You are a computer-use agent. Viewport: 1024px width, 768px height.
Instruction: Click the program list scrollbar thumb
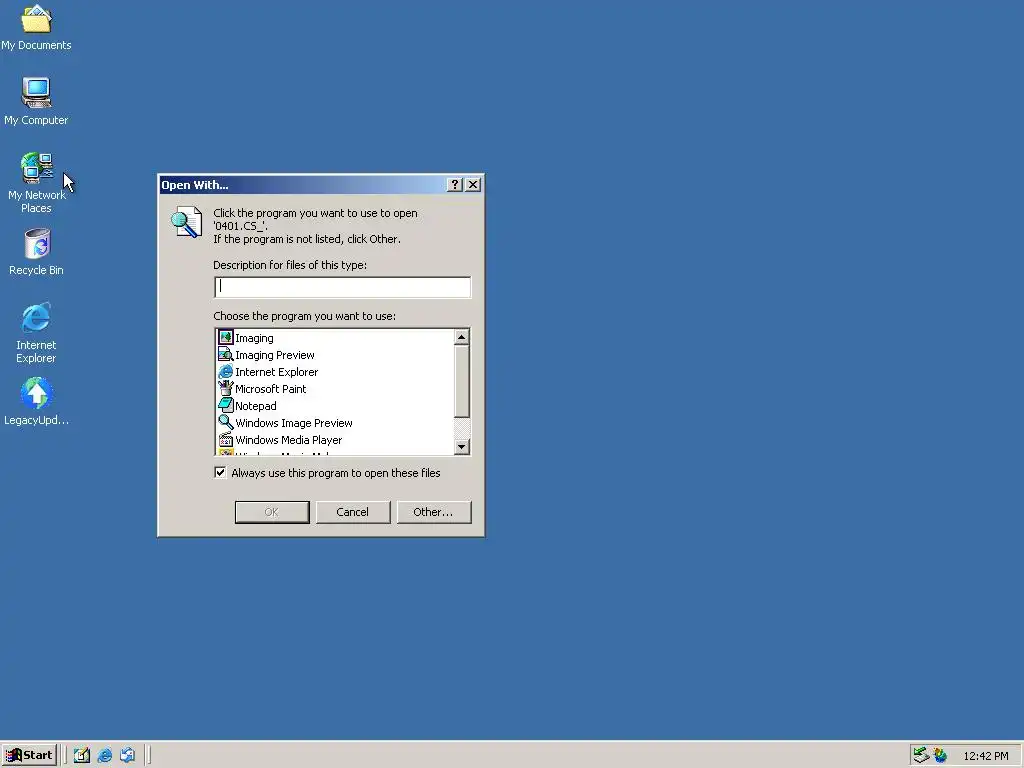[x=462, y=381]
